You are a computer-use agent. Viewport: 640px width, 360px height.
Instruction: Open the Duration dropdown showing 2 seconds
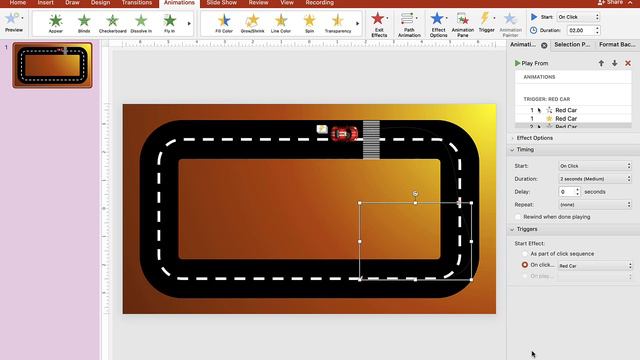coord(595,179)
